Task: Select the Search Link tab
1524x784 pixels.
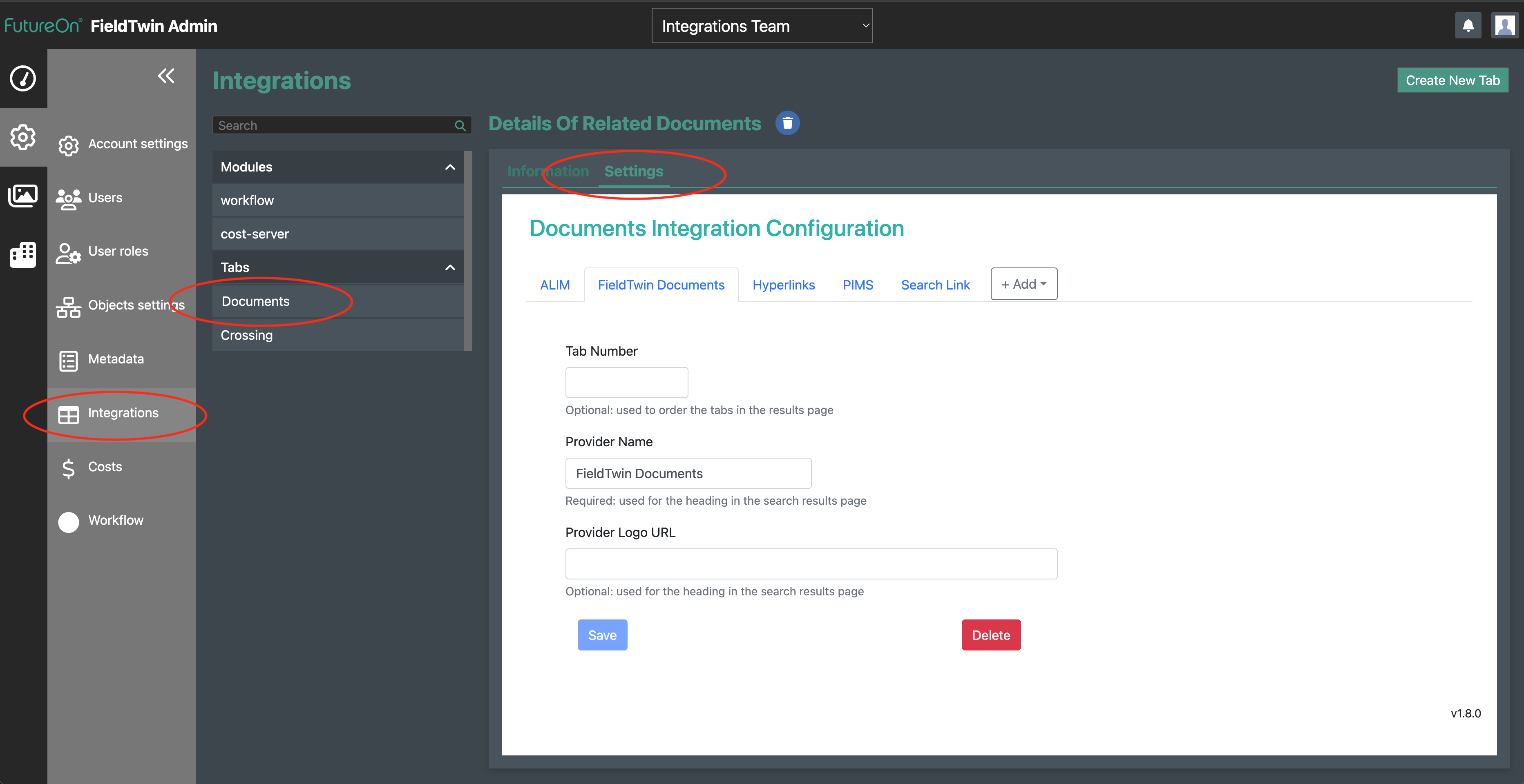Action: (935, 285)
